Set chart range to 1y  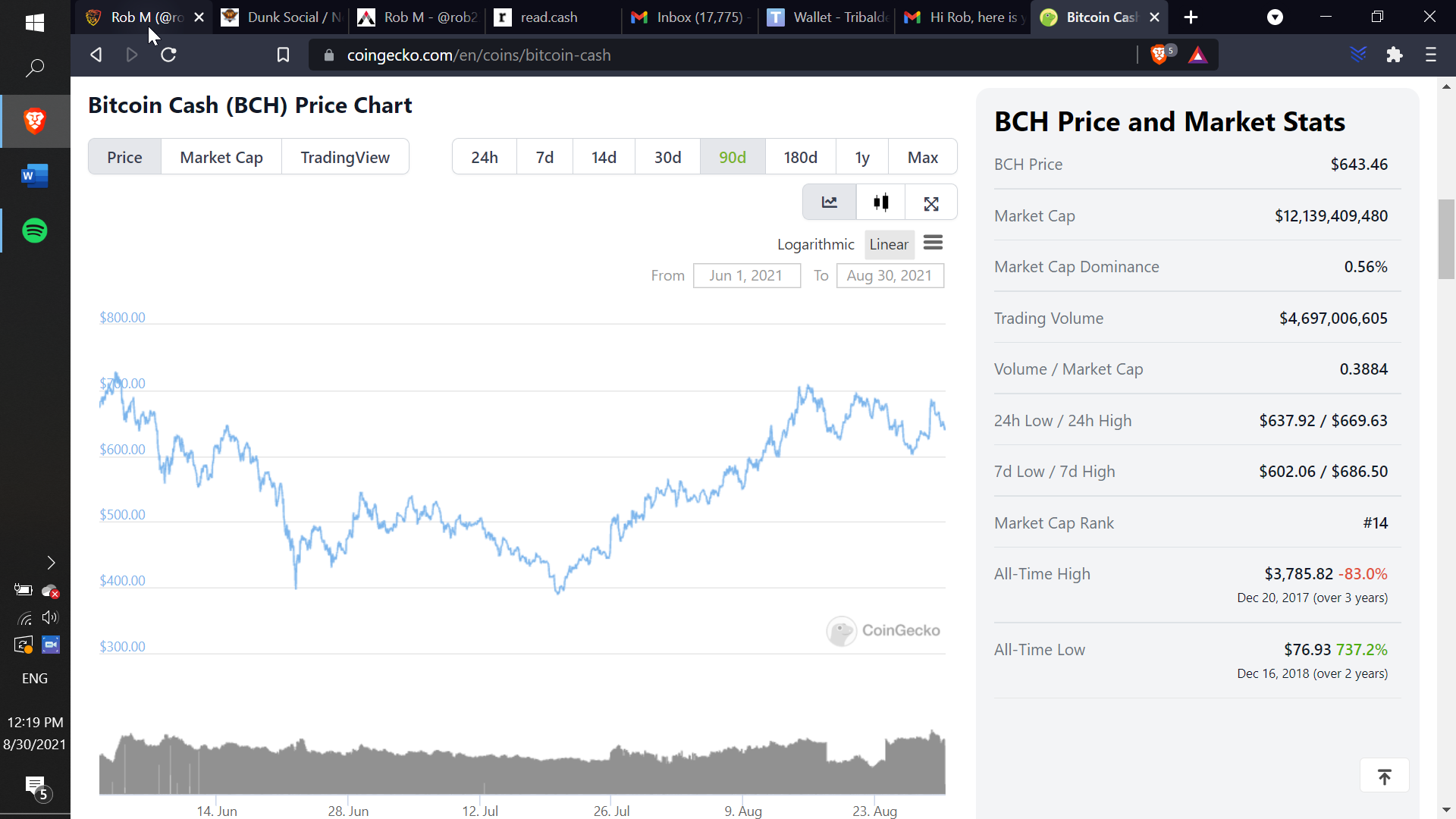pos(862,157)
